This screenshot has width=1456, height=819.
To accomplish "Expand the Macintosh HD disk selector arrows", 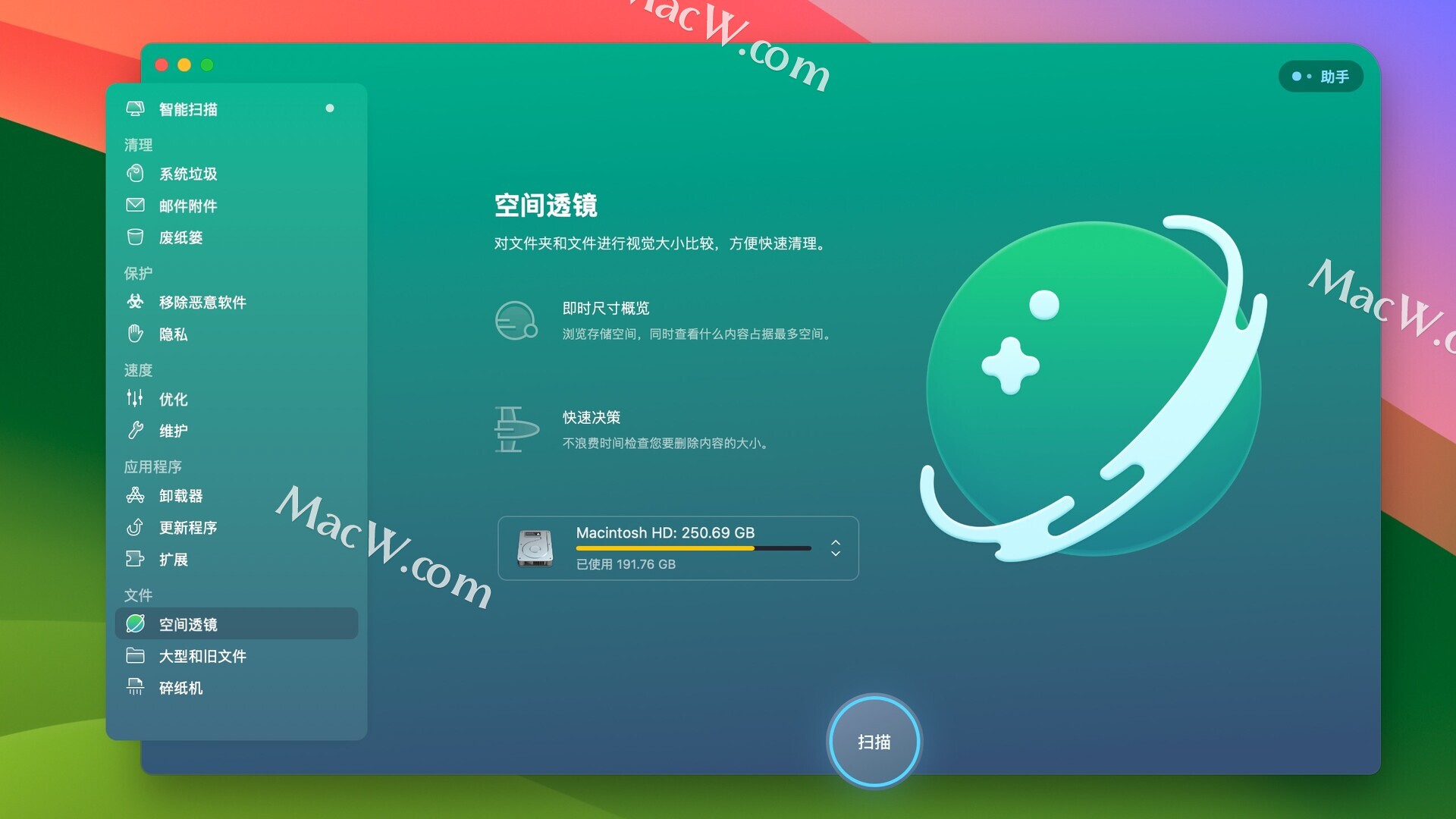I will (835, 548).
